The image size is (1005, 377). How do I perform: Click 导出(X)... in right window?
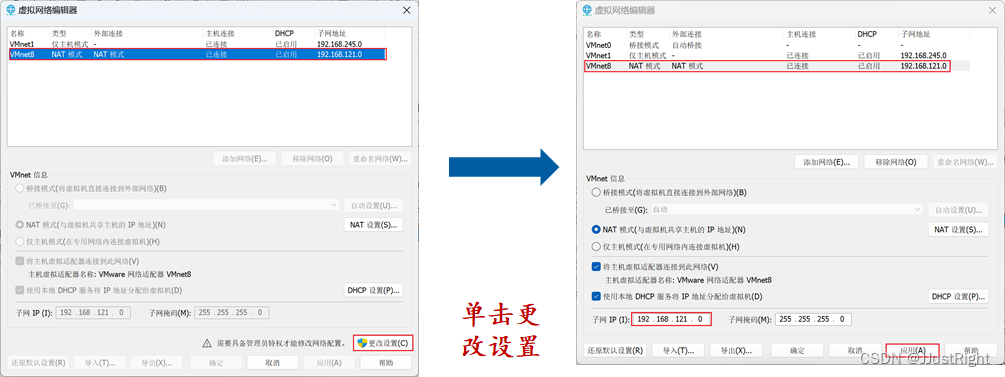tap(736, 351)
